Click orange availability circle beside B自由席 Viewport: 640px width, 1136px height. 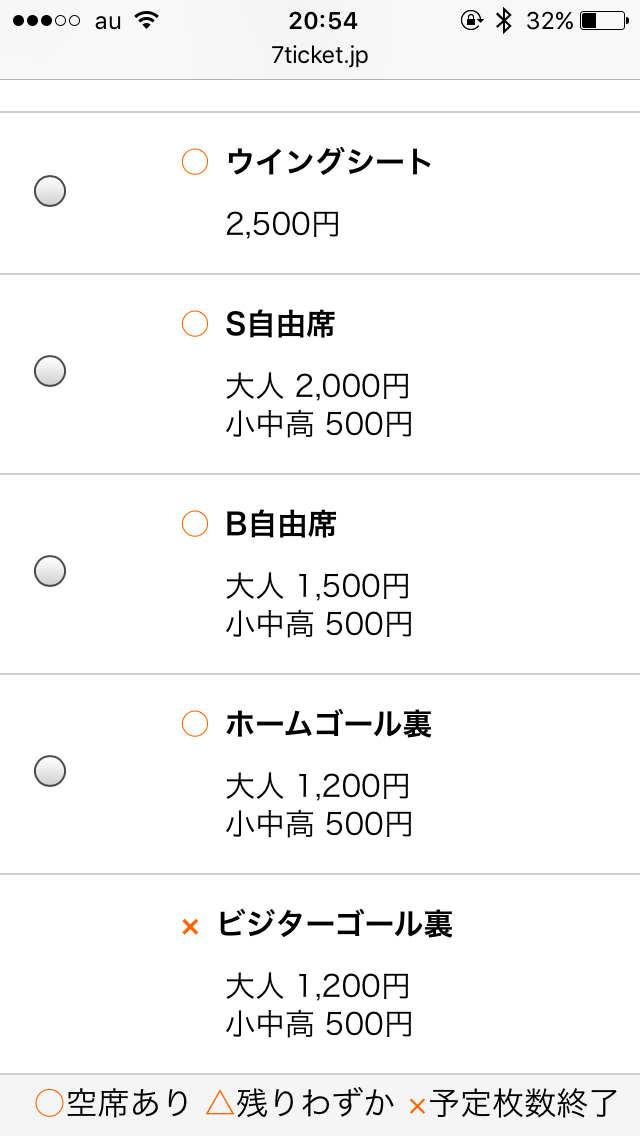click(x=195, y=523)
